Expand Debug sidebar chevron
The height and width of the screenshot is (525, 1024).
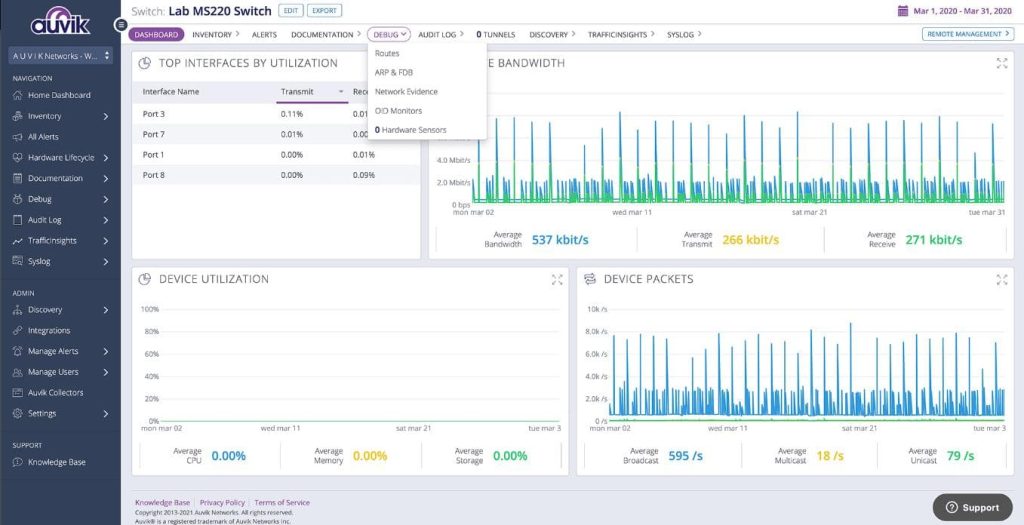pyautogui.click(x=106, y=199)
